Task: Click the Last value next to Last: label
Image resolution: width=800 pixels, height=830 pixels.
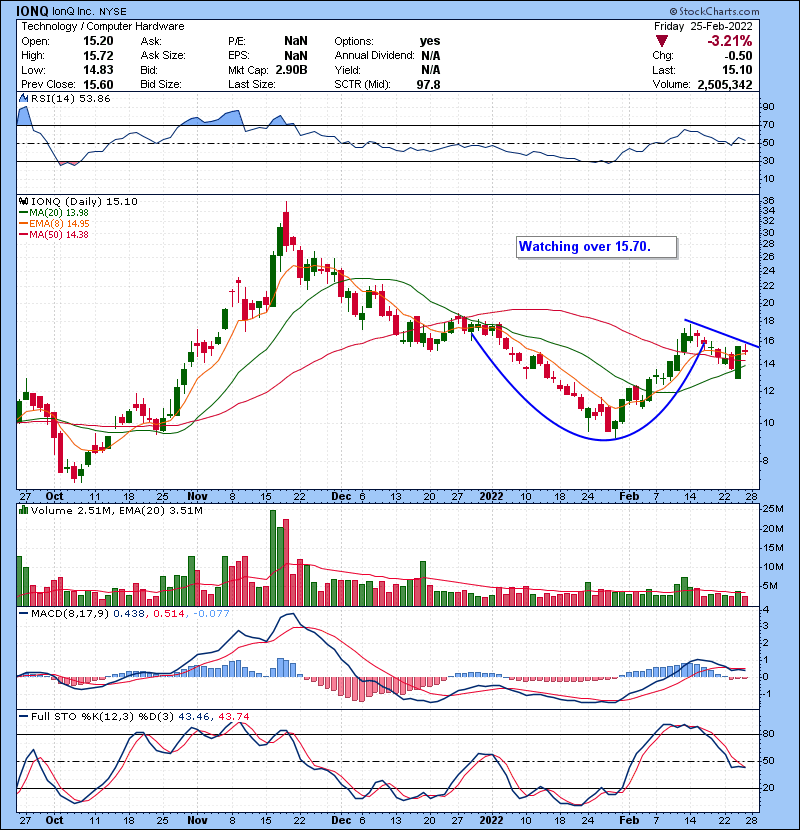Action: 738,70
